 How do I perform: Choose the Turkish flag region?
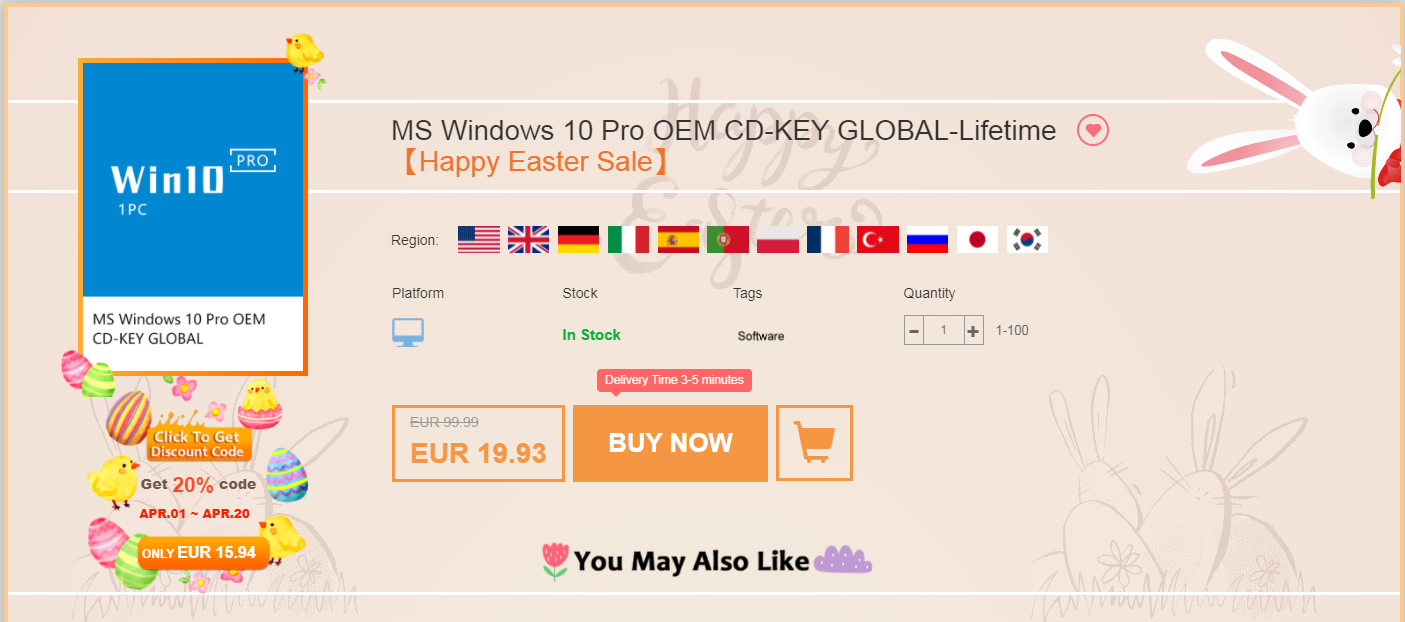tap(878, 239)
